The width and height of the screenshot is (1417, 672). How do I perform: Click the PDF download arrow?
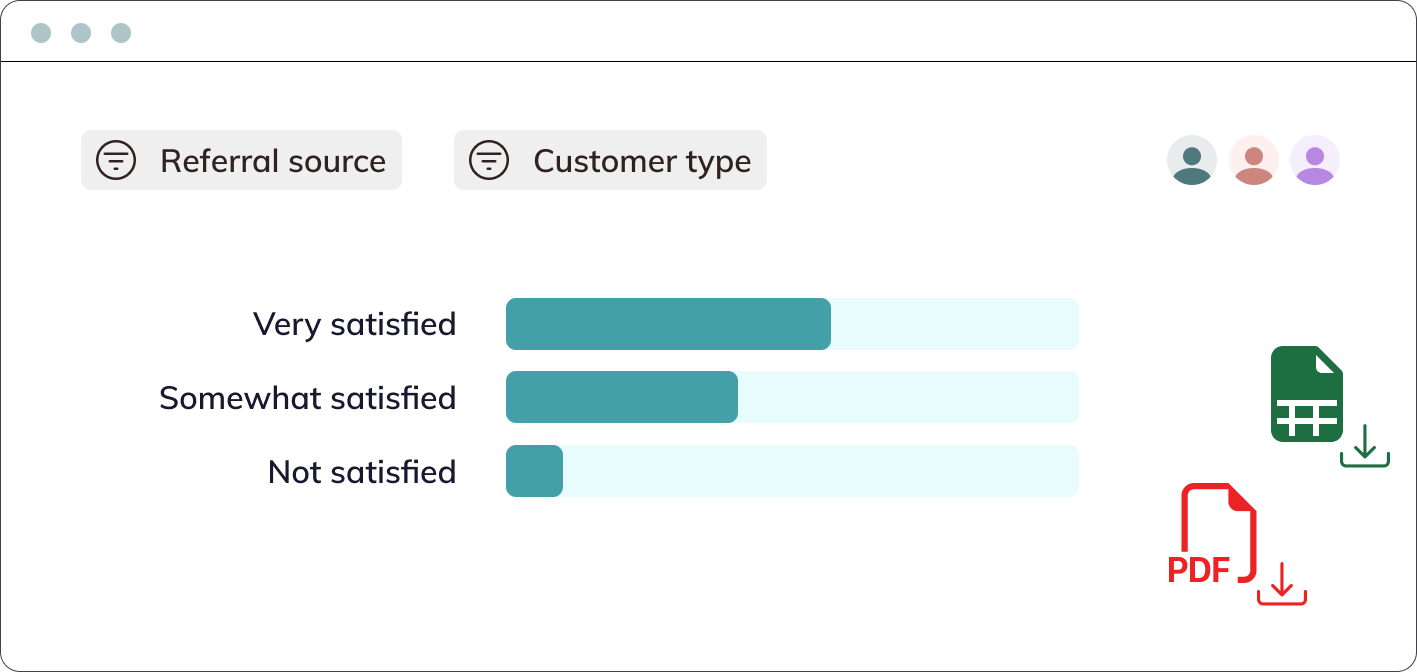[1283, 588]
